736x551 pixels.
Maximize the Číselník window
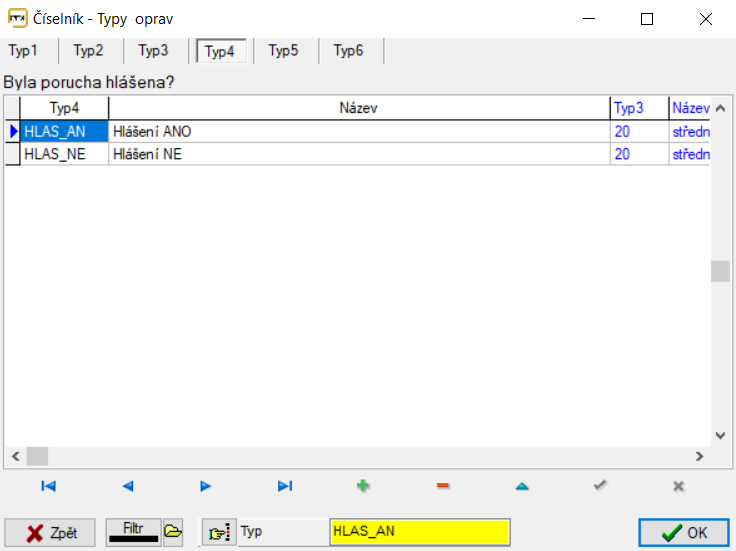647,19
